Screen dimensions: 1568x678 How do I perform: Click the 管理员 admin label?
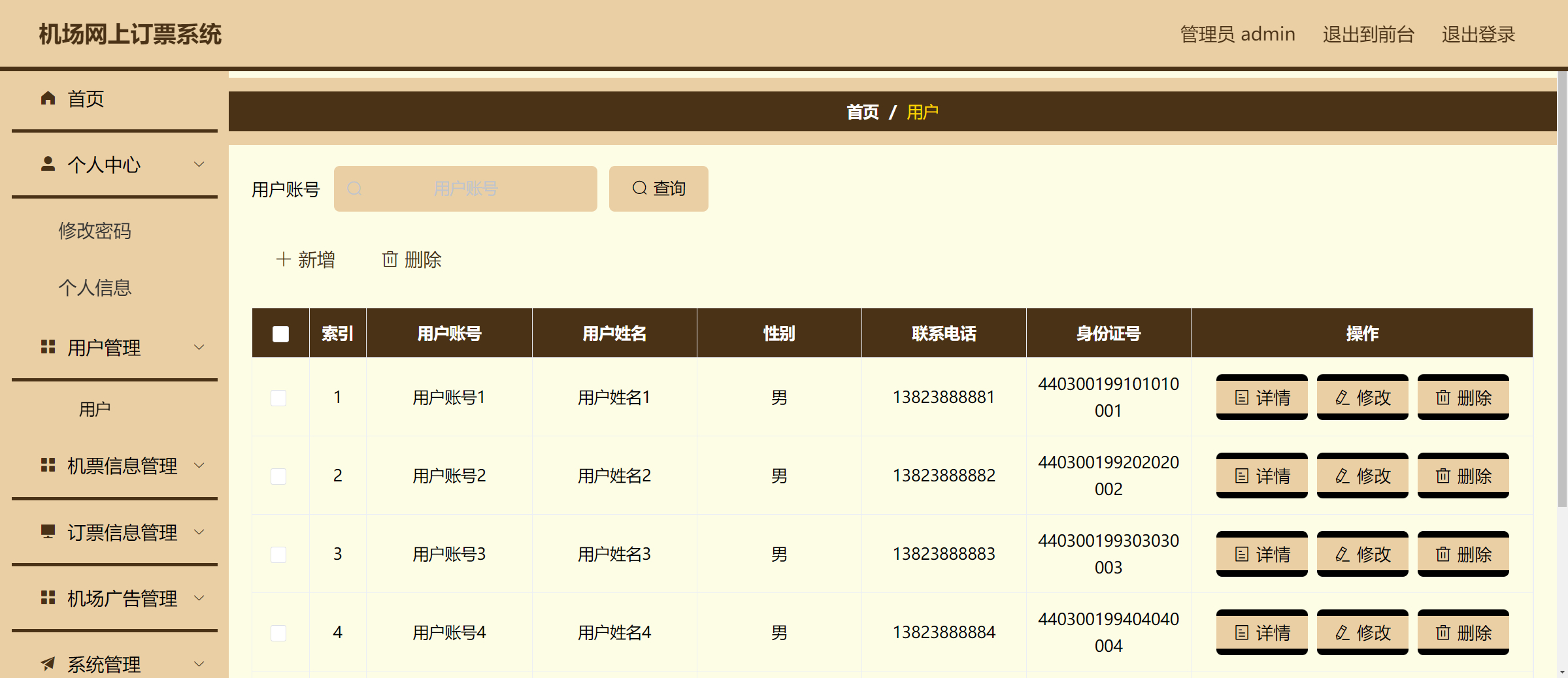(x=1238, y=34)
